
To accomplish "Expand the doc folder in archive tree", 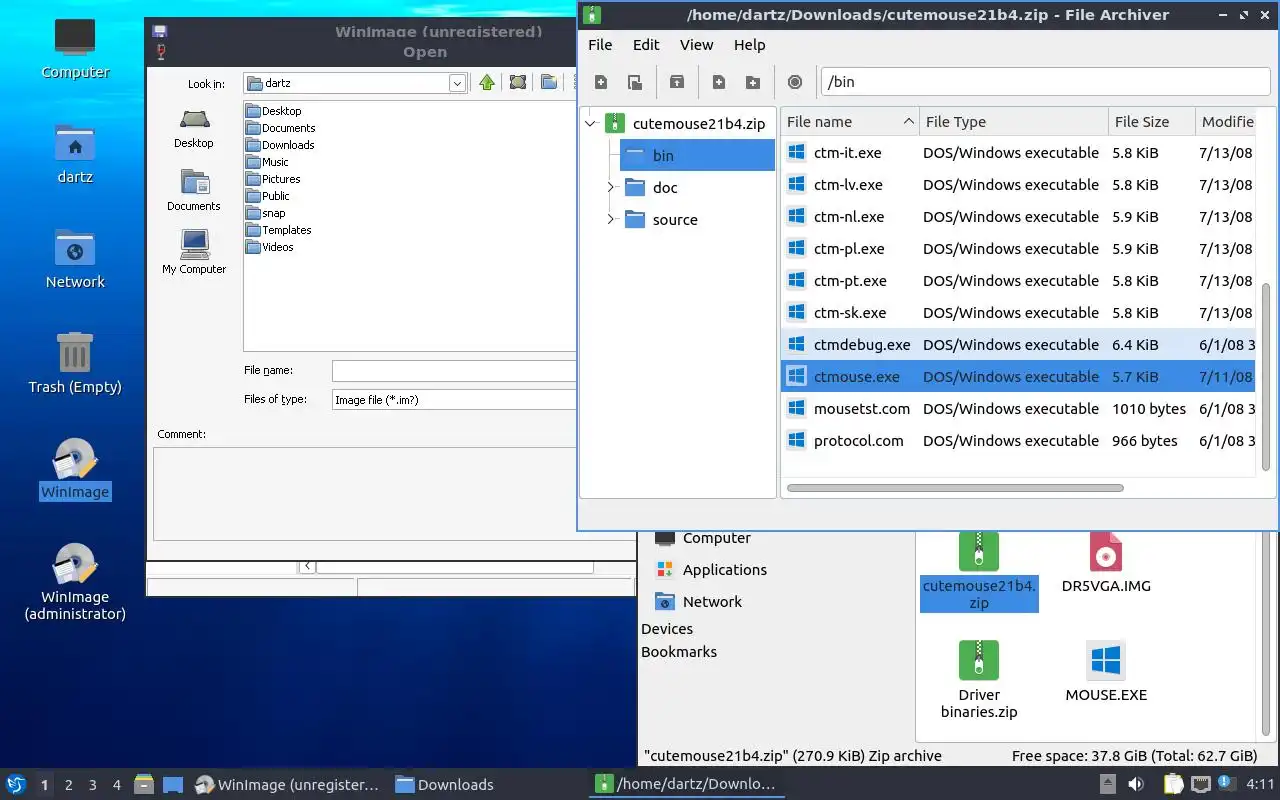I will (611, 188).
